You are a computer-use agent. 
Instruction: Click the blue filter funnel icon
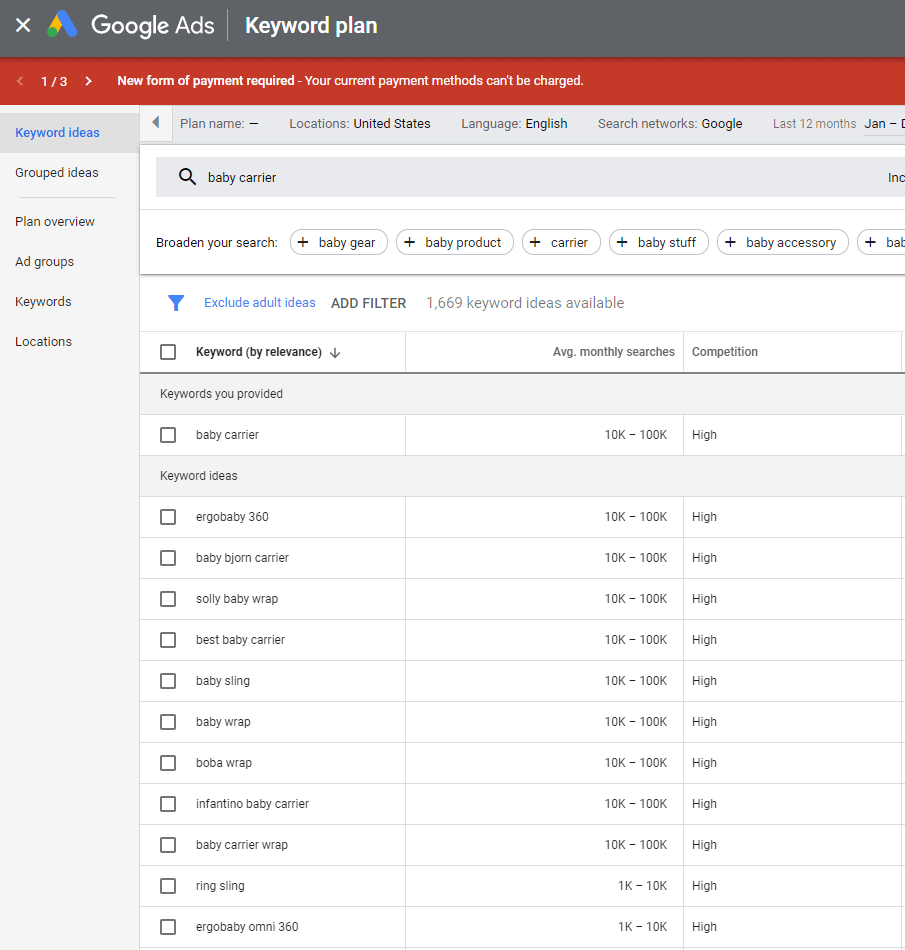tap(176, 303)
